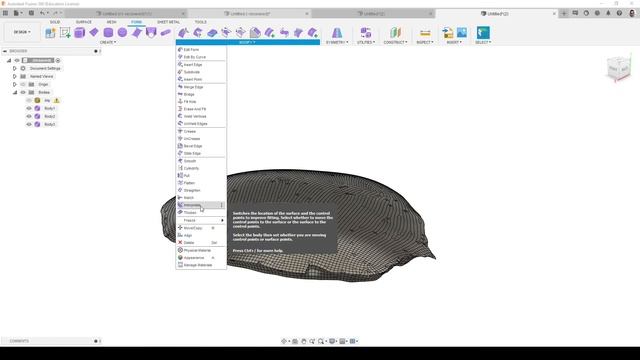Toggle visibility eye of Body1
640x360 pixels.
pyautogui.click(x=29, y=109)
